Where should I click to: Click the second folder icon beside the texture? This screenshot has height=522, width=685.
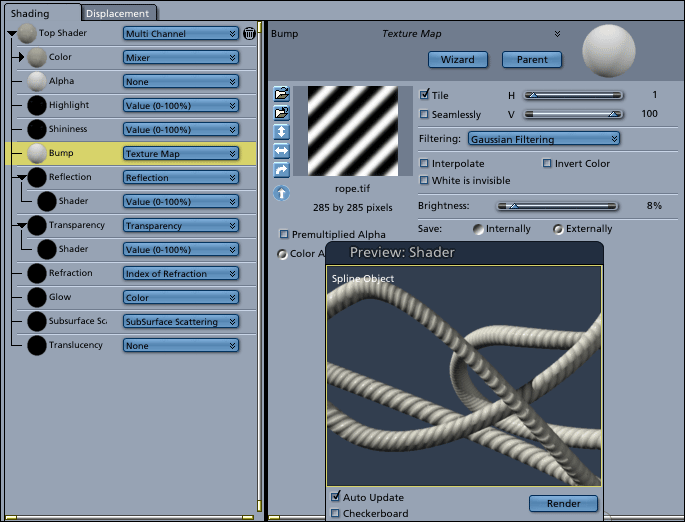tap(282, 113)
